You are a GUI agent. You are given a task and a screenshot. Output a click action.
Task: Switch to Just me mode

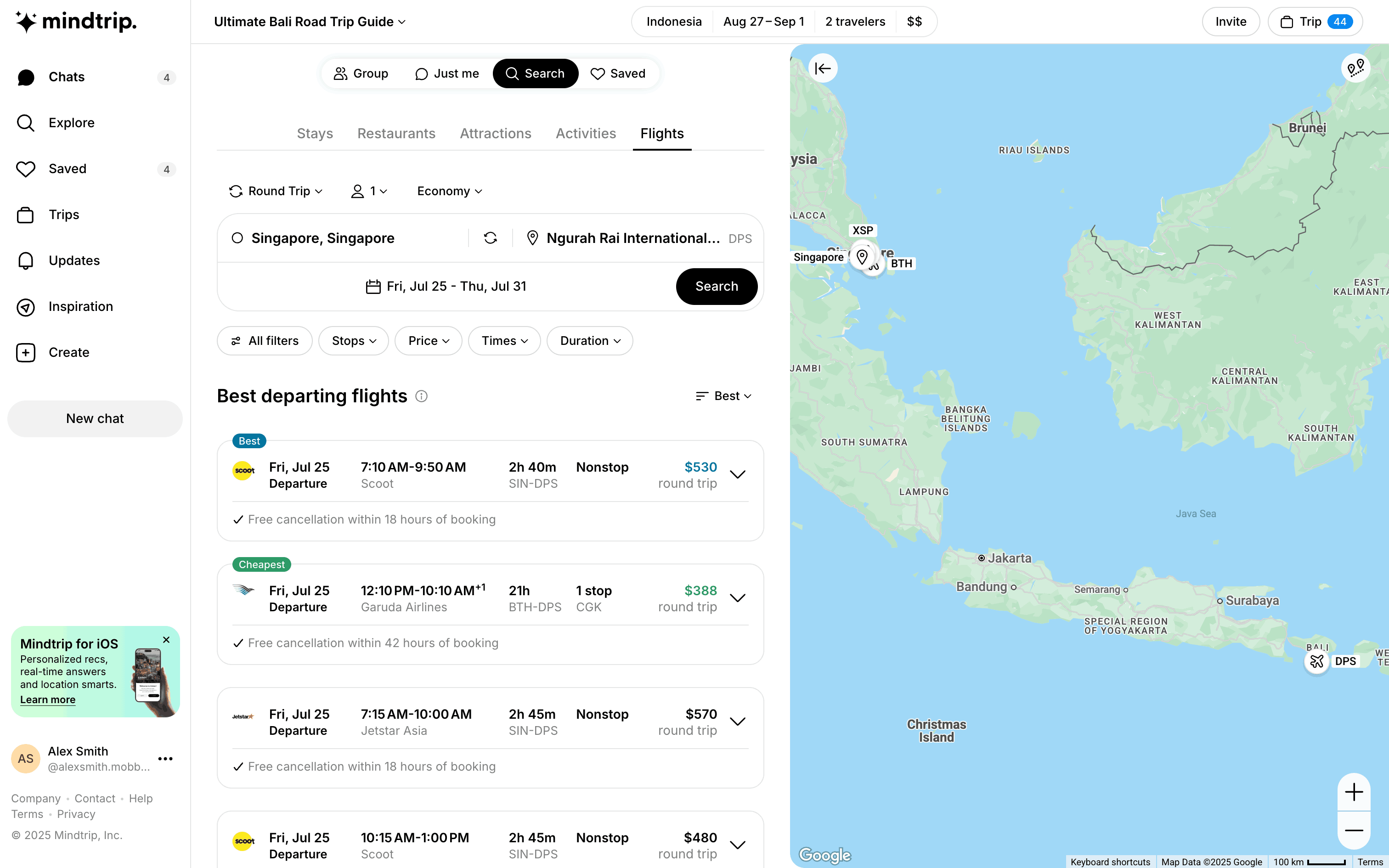[446, 73]
